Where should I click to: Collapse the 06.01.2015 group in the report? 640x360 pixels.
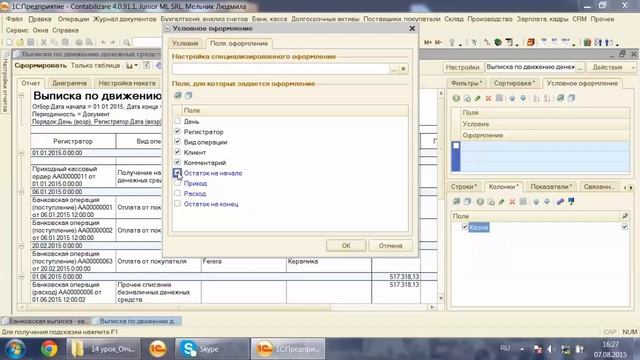coord(22,191)
